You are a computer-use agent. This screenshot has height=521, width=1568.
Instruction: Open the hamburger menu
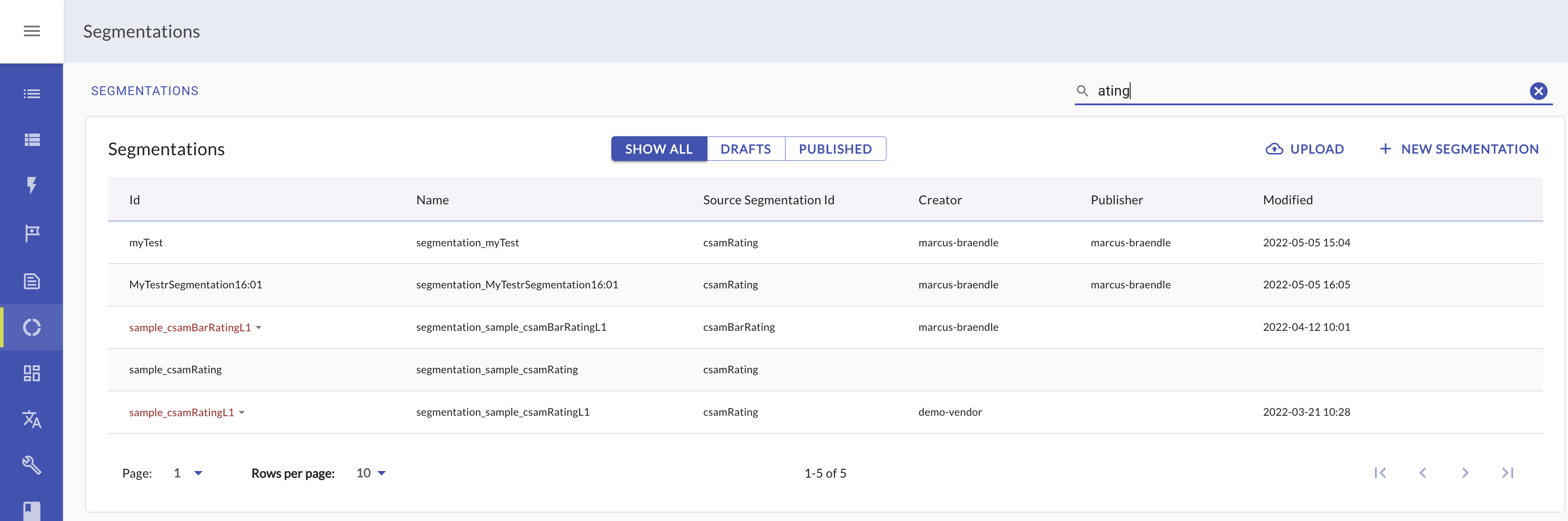(32, 31)
